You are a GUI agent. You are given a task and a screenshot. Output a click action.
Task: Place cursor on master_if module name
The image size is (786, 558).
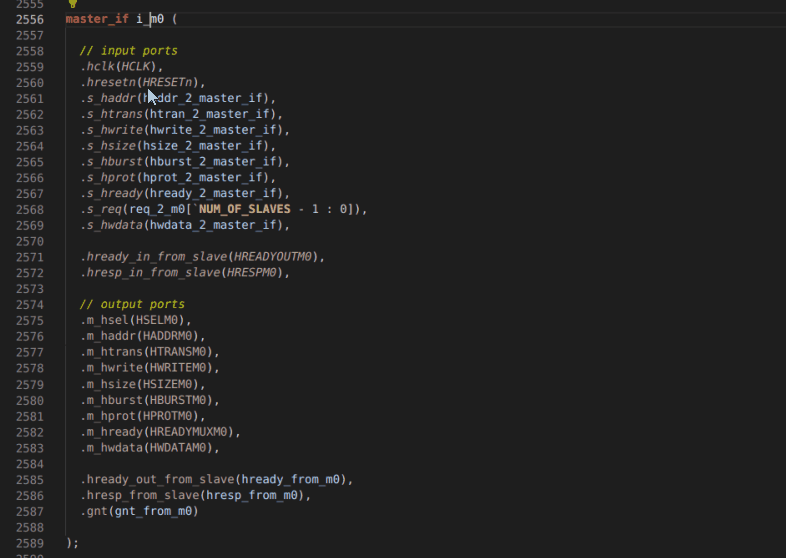click(97, 19)
